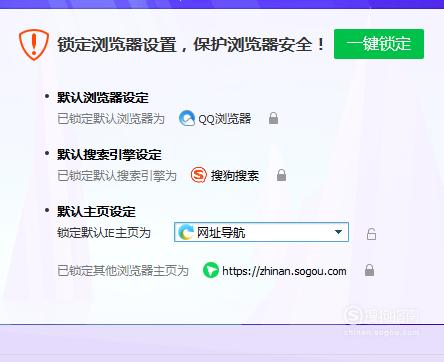Click the 默认主页设定 heading

click(x=96, y=212)
